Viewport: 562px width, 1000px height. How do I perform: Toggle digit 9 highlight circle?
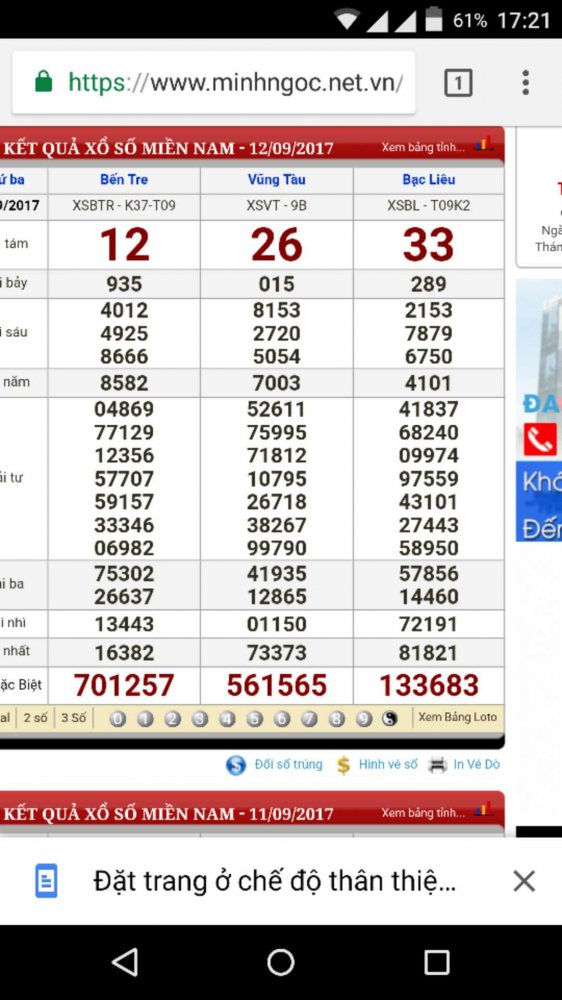pyautogui.click(x=364, y=719)
